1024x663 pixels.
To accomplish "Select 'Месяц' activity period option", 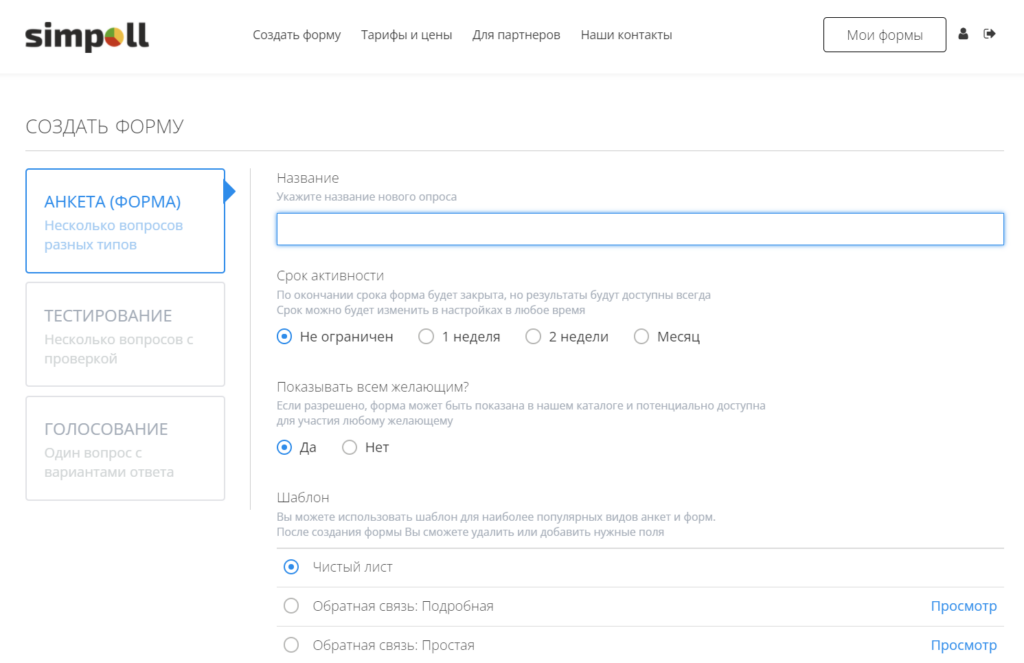I will pos(642,337).
